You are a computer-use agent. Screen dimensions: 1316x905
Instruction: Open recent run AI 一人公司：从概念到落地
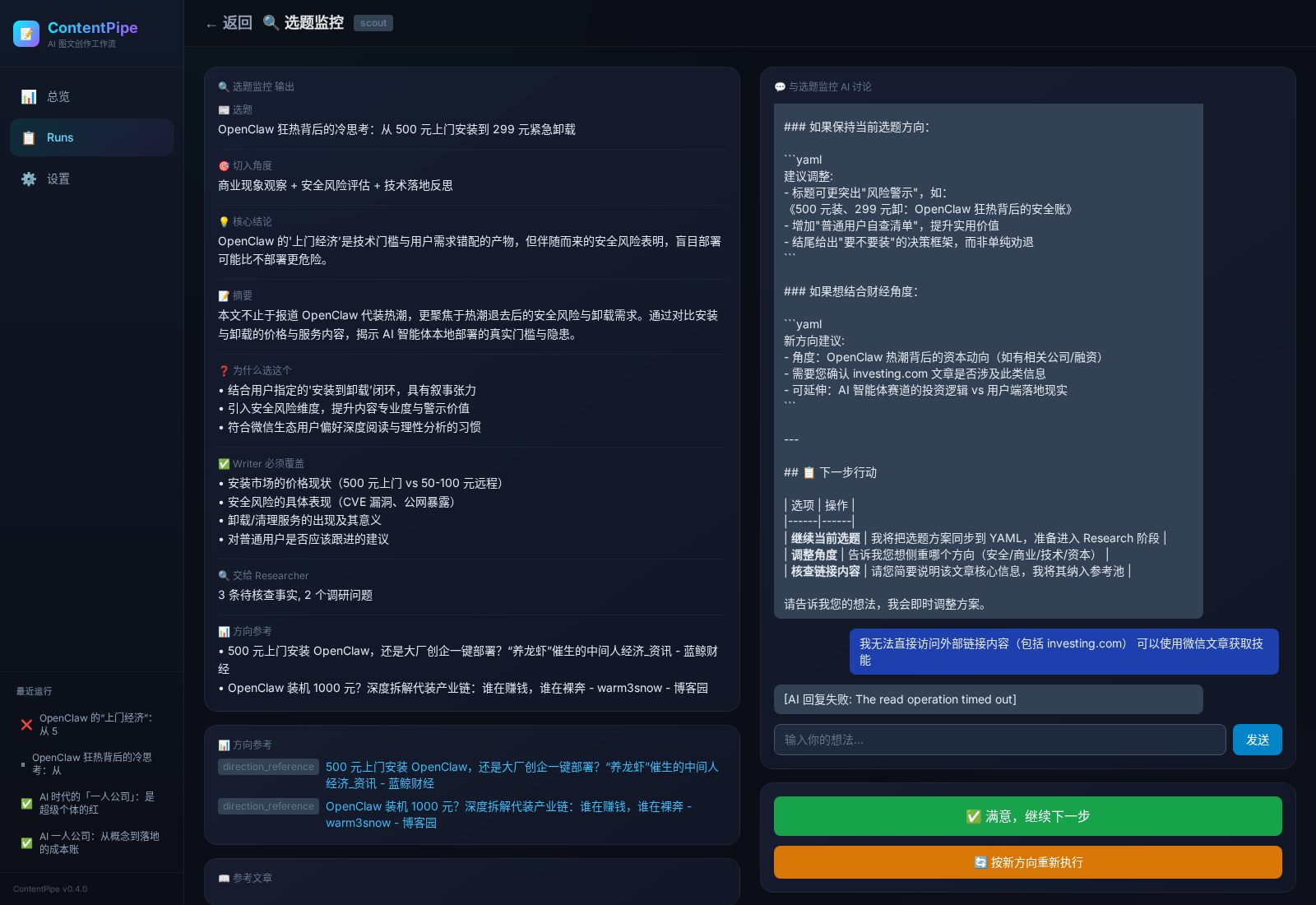click(92, 842)
